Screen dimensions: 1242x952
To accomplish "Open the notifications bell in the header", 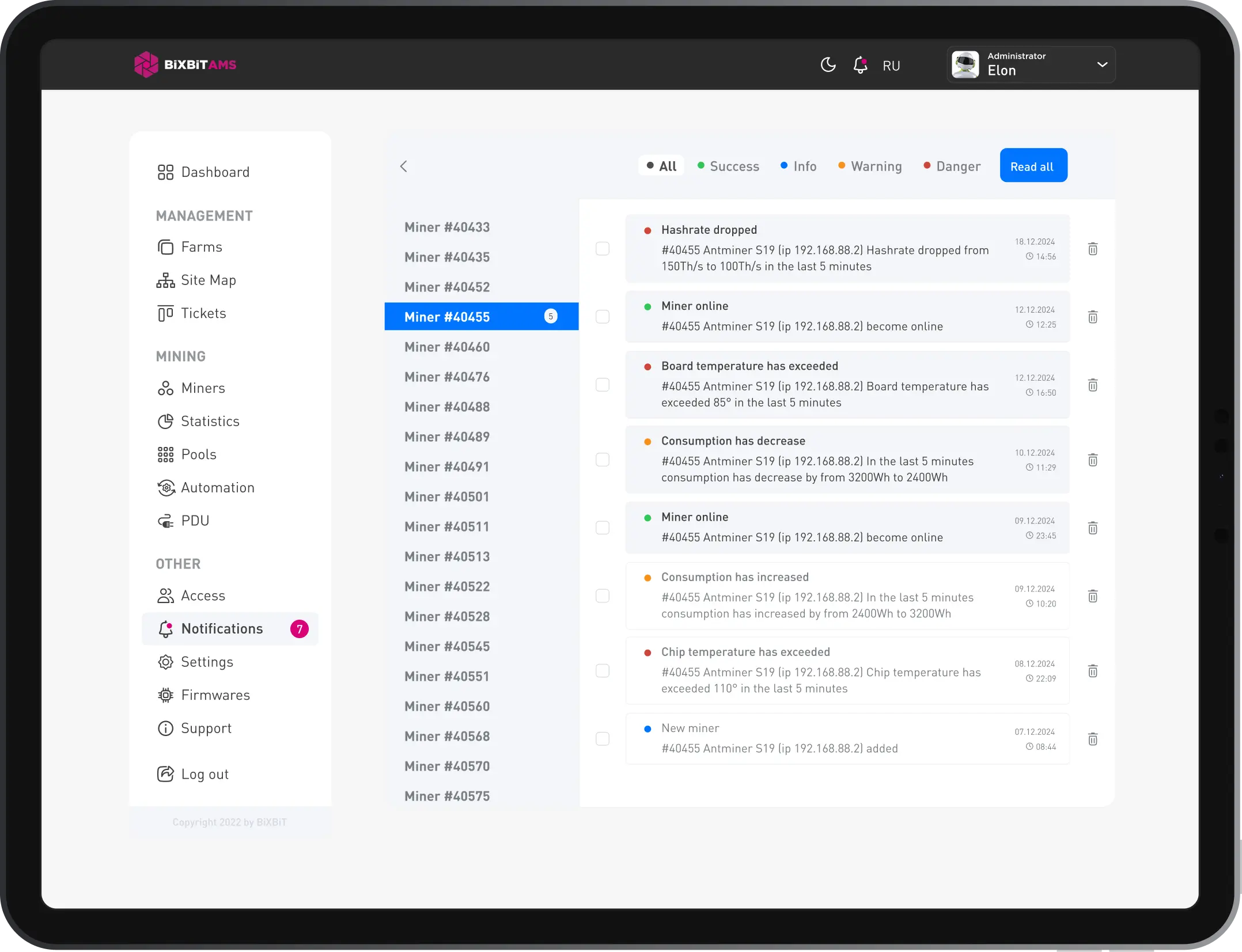I will click(x=860, y=65).
